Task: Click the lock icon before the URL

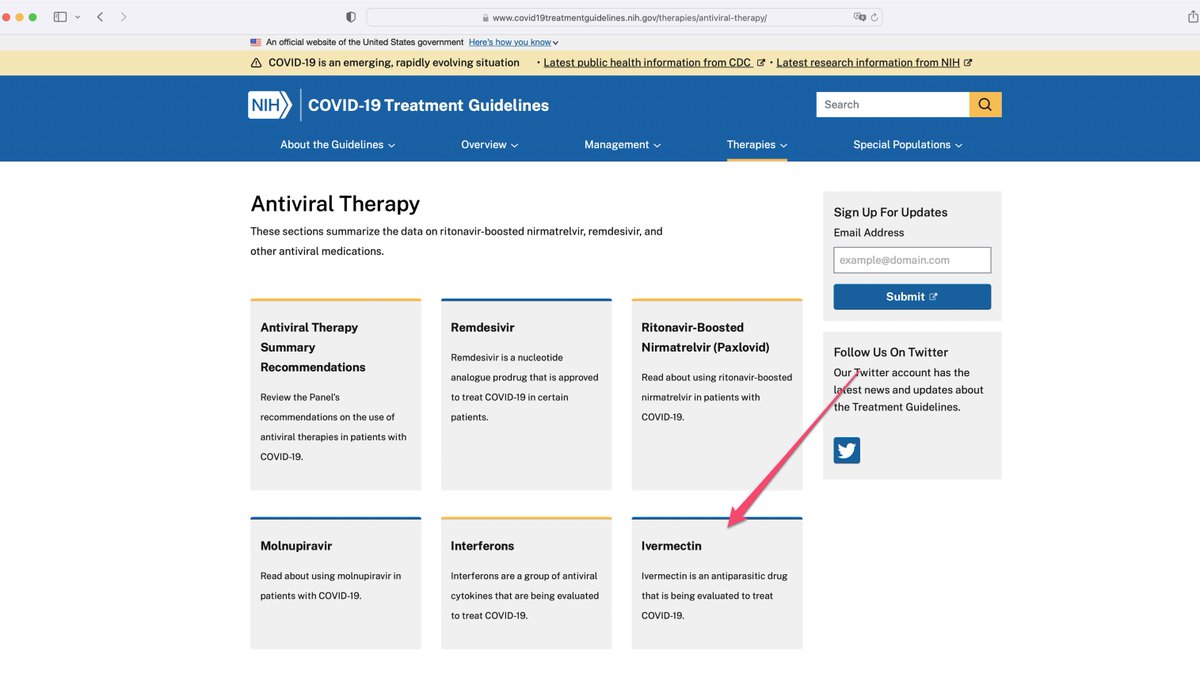Action: [x=486, y=18]
